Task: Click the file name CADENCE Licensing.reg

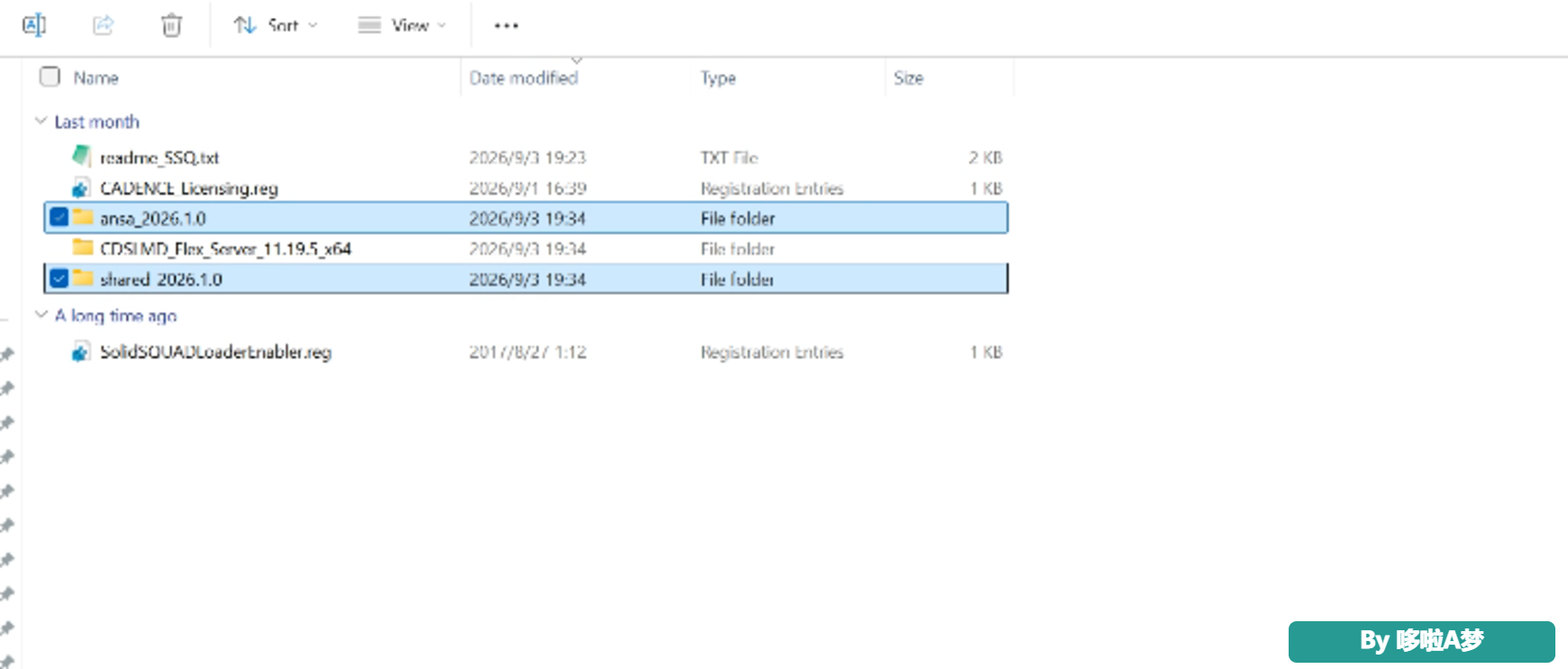Action: pos(189,188)
